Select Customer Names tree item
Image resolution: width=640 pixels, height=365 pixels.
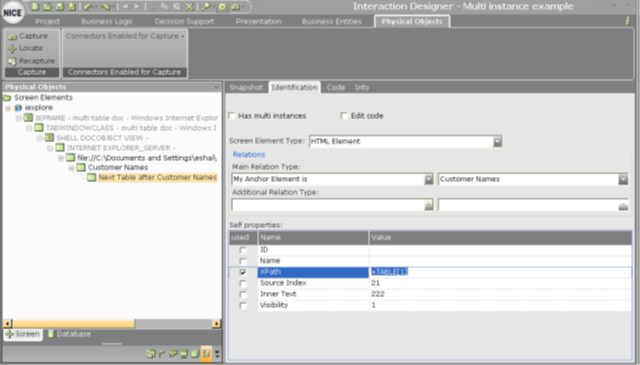click(118, 167)
